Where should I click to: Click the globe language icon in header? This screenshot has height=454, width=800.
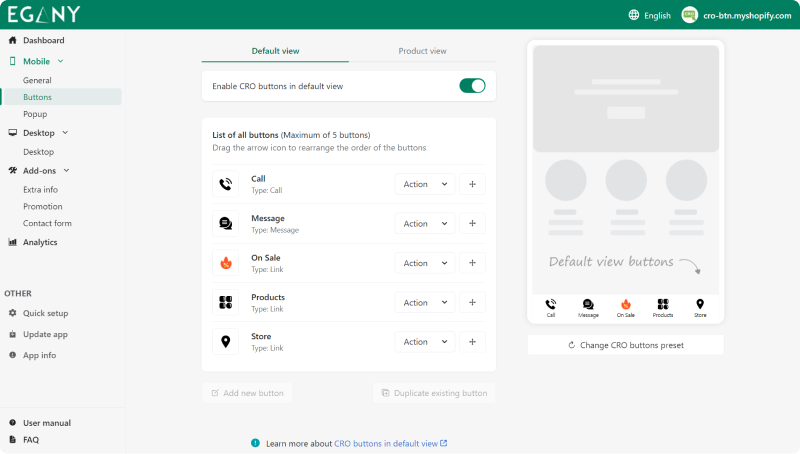pos(634,15)
